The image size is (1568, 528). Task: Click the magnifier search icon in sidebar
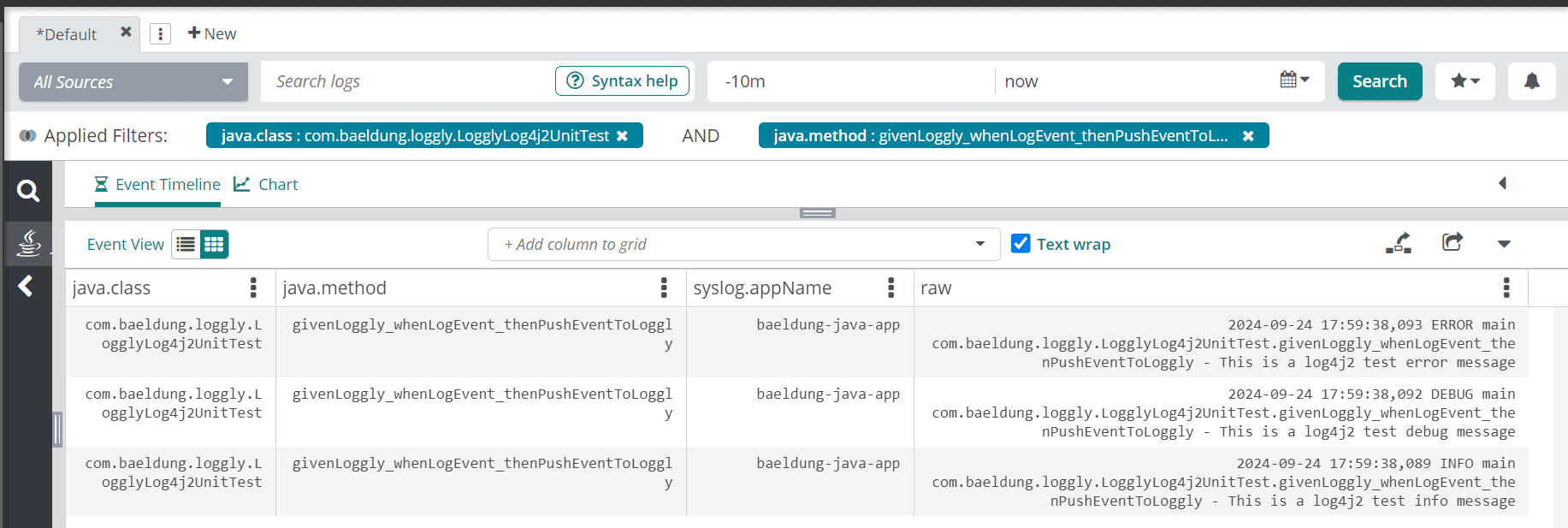tap(28, 191)
